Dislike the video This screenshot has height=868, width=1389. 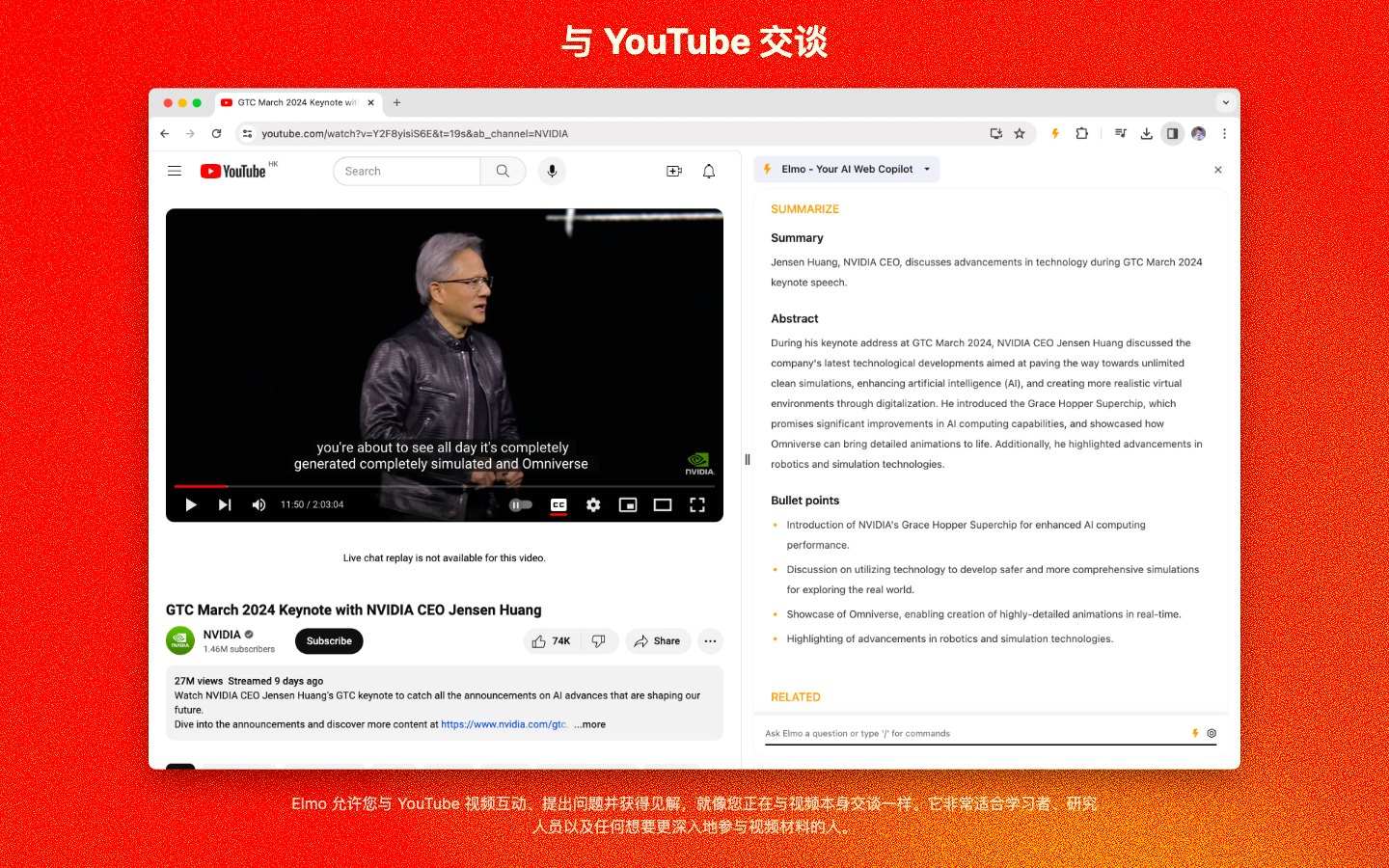point(599,641)
